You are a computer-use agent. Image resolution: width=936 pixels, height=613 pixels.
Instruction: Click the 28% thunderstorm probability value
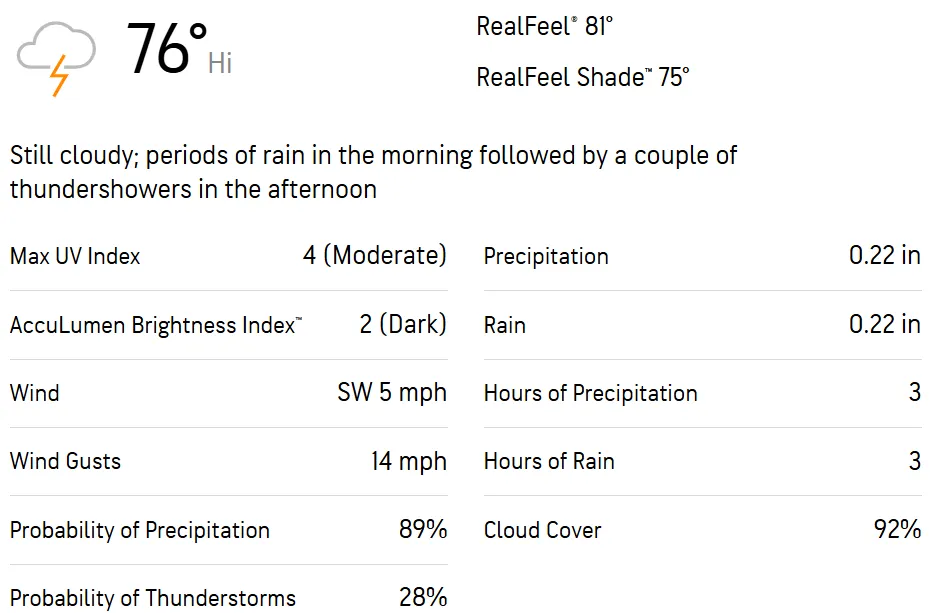[423, 598]
